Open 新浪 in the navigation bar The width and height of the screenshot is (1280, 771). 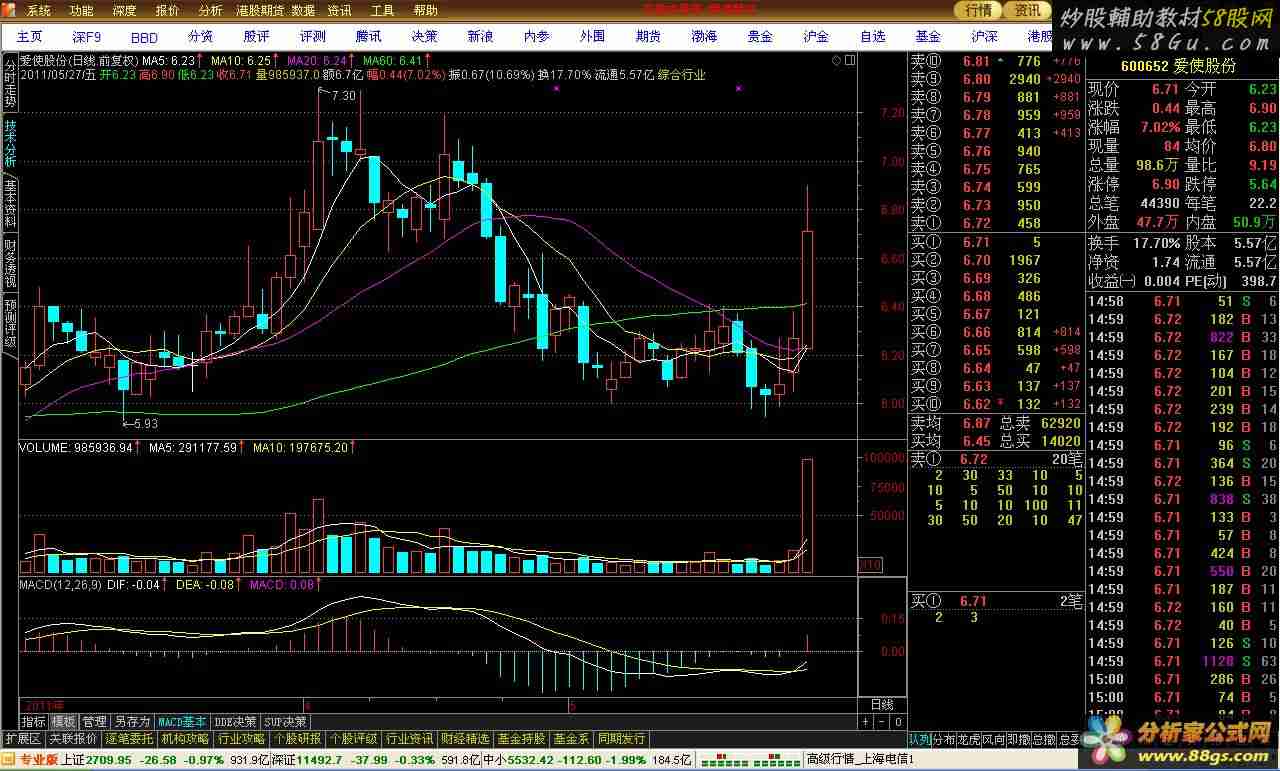[480, 36]
